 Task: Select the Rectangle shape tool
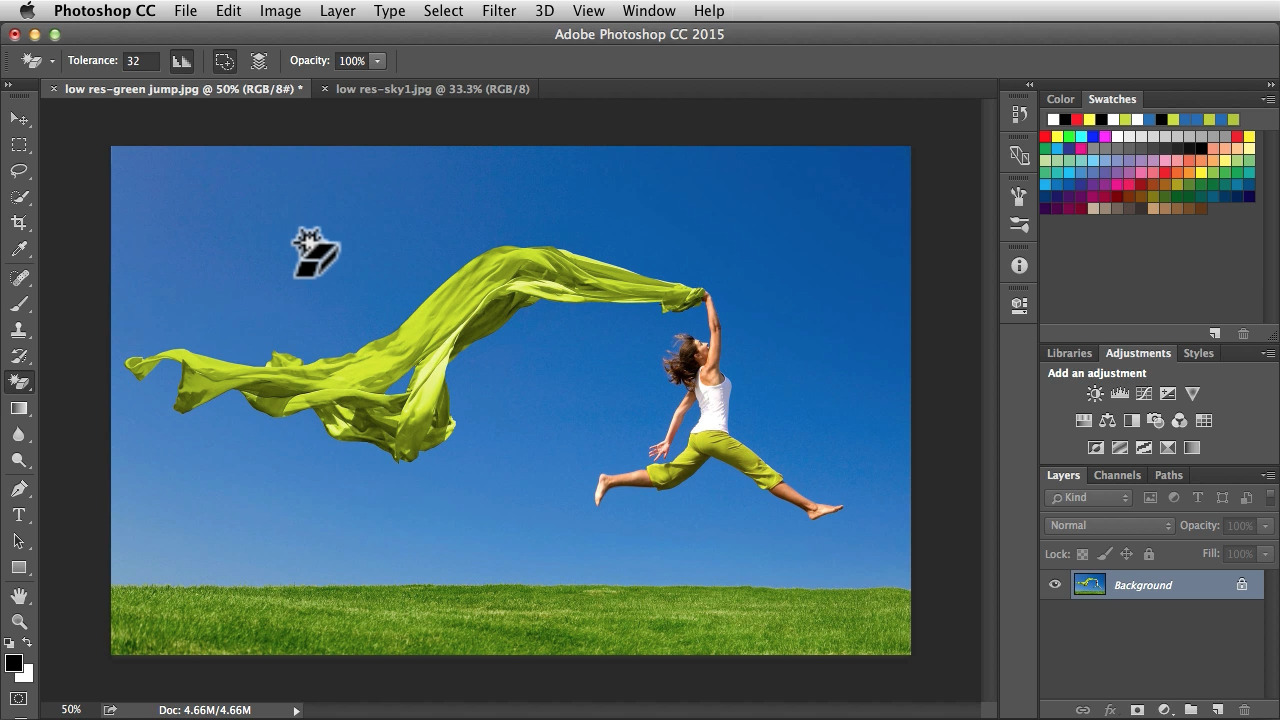(19, 567)
